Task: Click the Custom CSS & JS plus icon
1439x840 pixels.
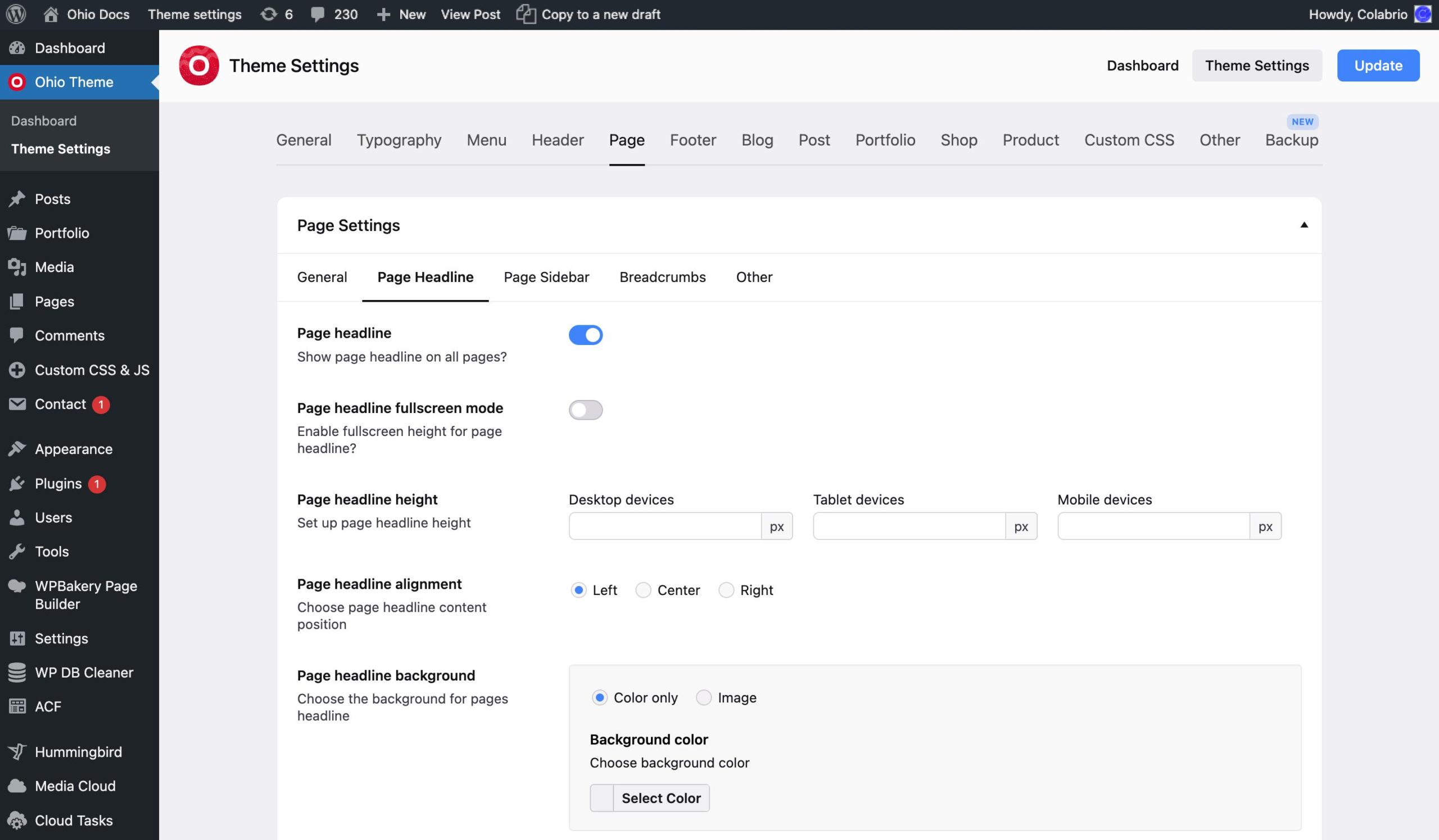Action: tap(17, 370)
